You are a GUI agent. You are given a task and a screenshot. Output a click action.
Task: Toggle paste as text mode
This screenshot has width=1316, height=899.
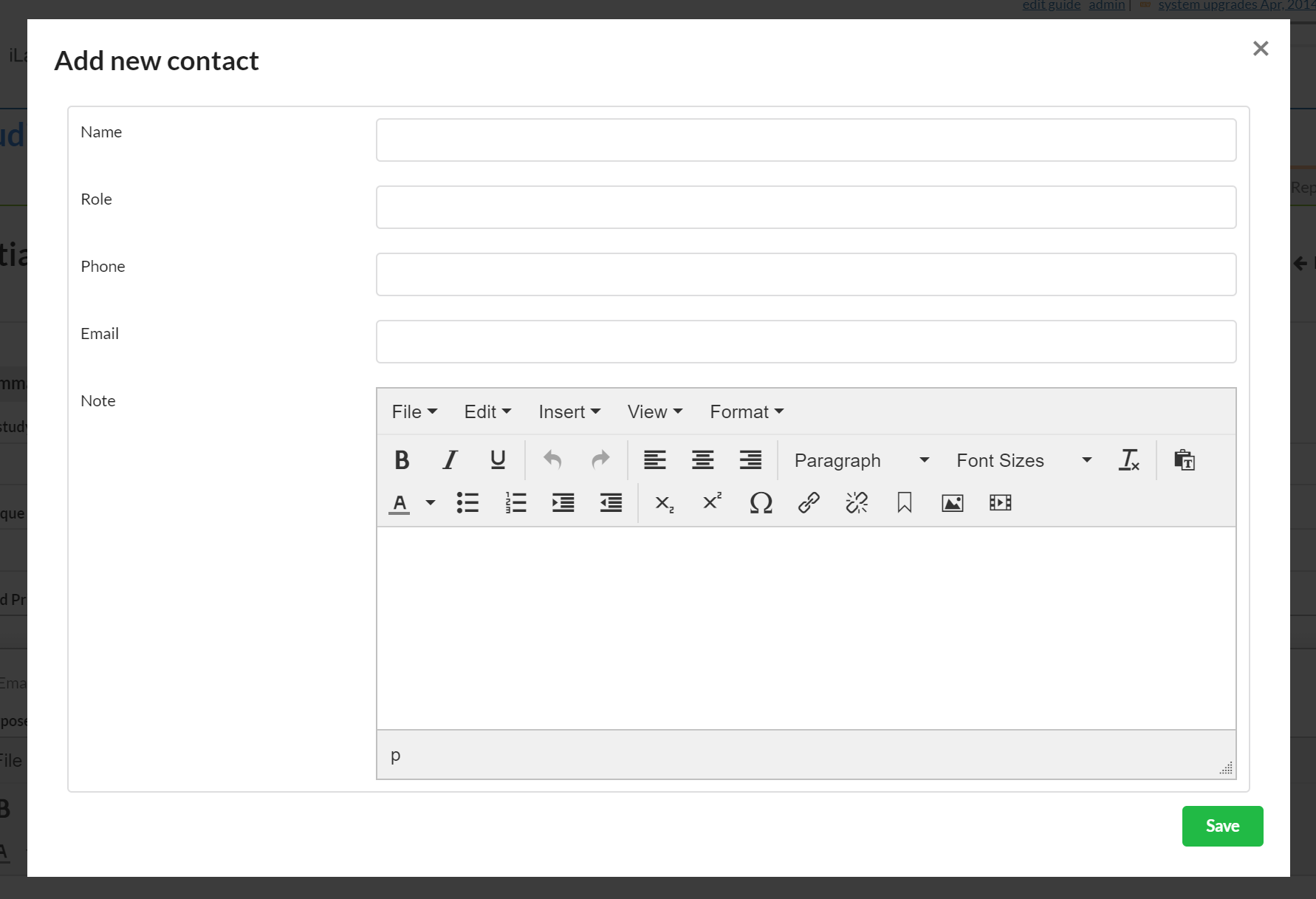pyautogui.click(x=1185, y=460)
